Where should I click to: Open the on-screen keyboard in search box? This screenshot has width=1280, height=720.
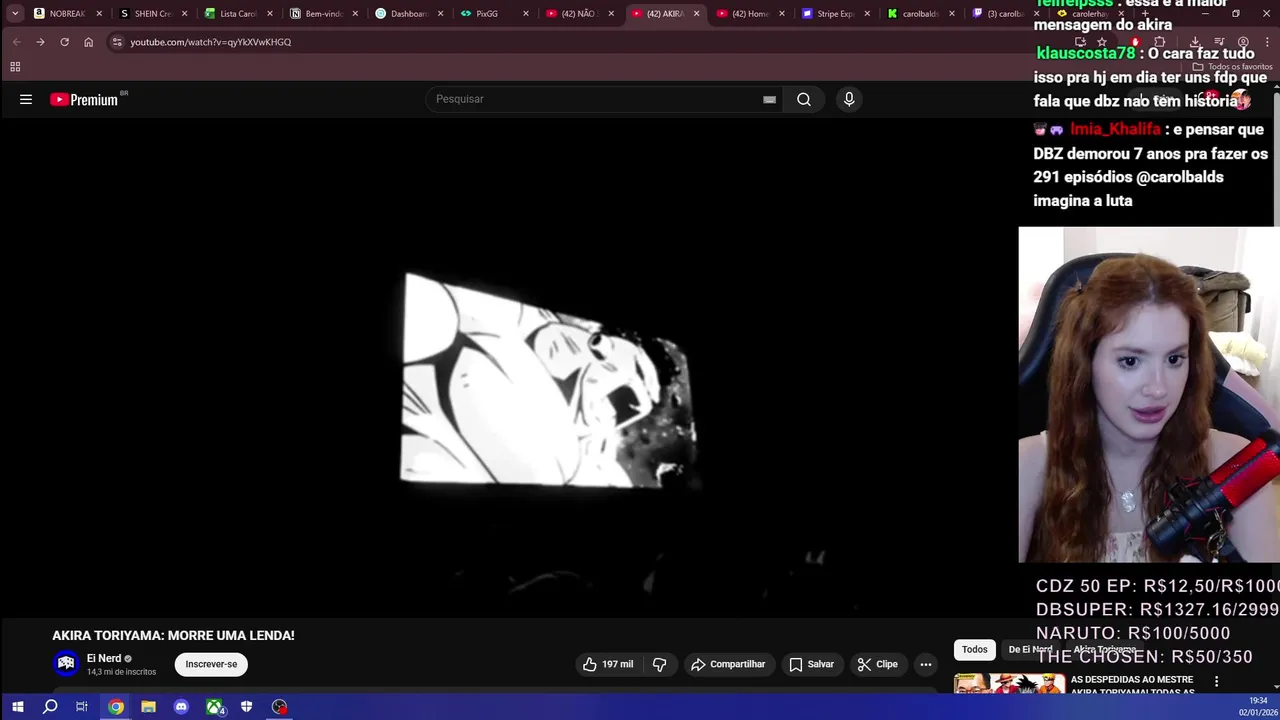tap(769, 99)
